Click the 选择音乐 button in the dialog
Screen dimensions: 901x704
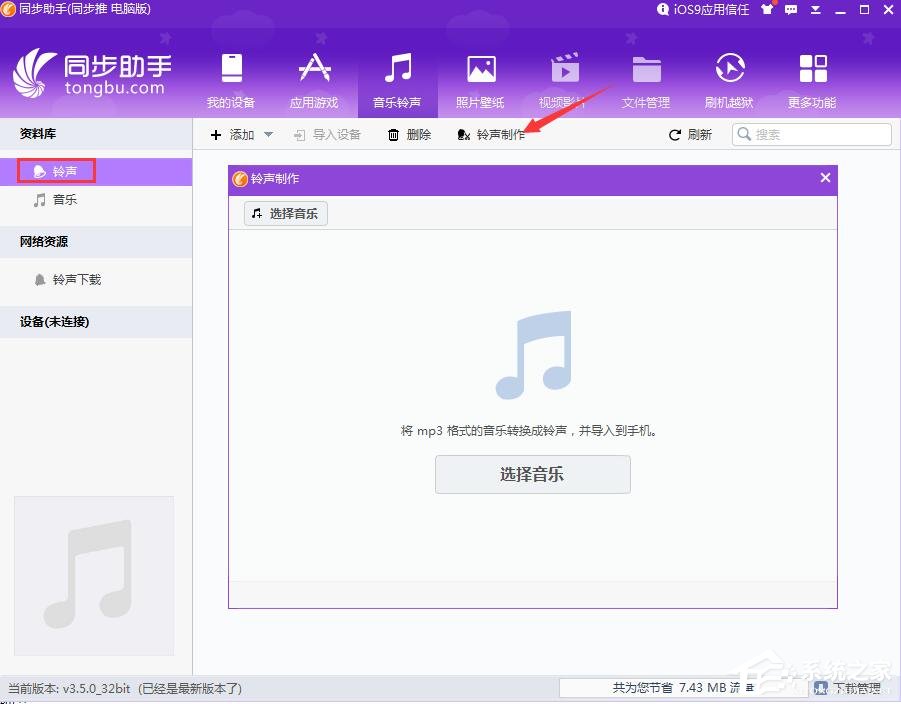point(532,474)
